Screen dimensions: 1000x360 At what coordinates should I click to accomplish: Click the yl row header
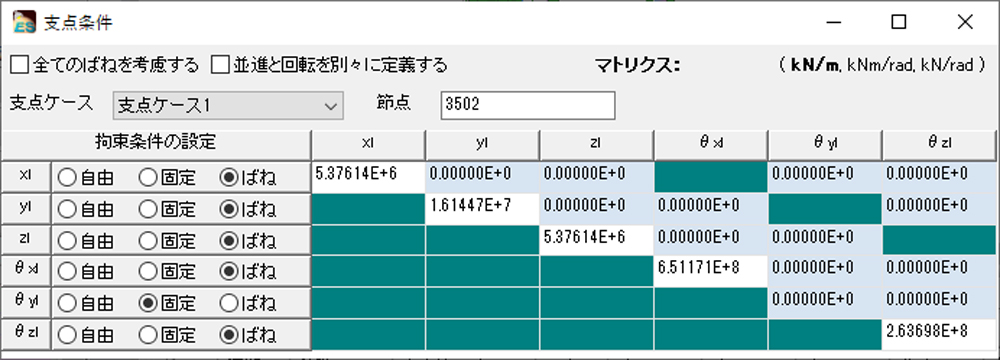(26, 209)
